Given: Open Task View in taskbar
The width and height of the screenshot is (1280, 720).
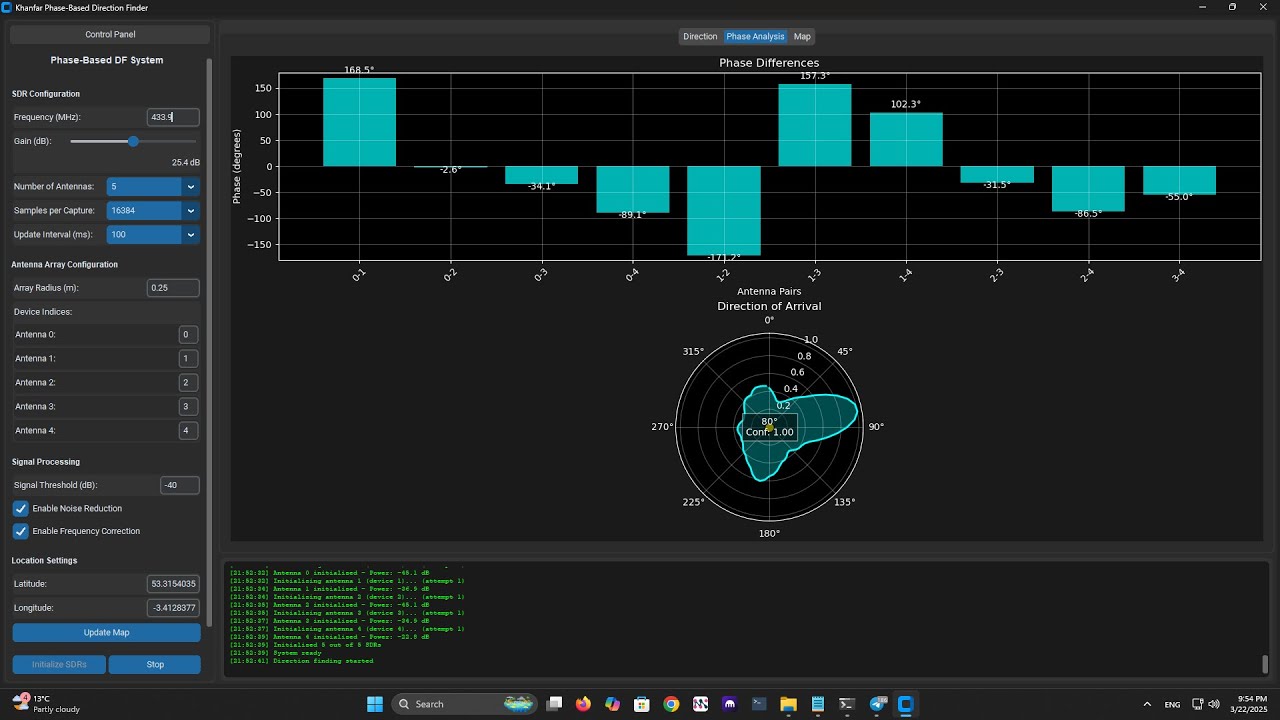Looking at the screenshot, I should (x=555, y=704).
